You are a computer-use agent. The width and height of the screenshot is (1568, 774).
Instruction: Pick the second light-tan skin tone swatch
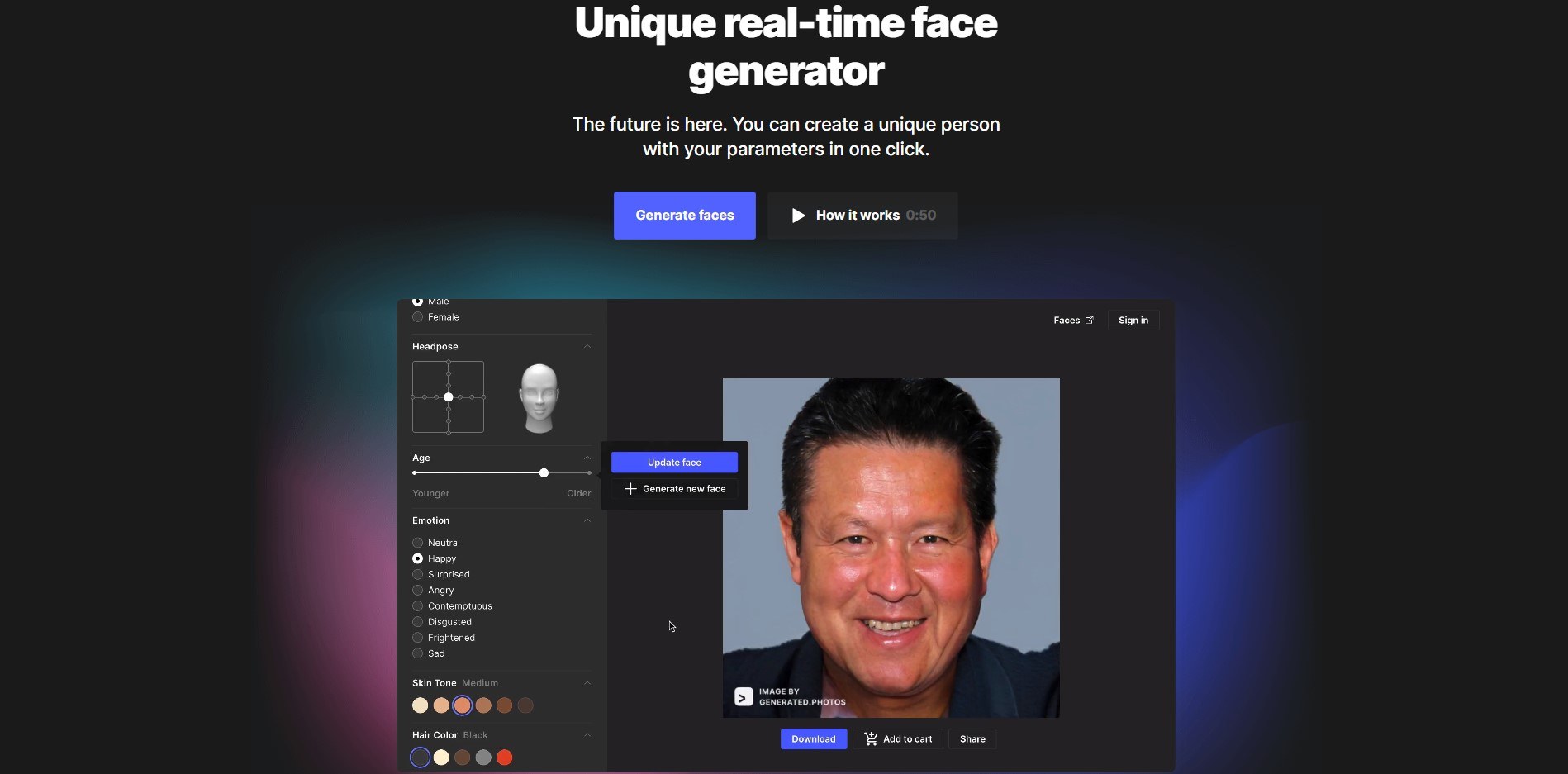441,705
